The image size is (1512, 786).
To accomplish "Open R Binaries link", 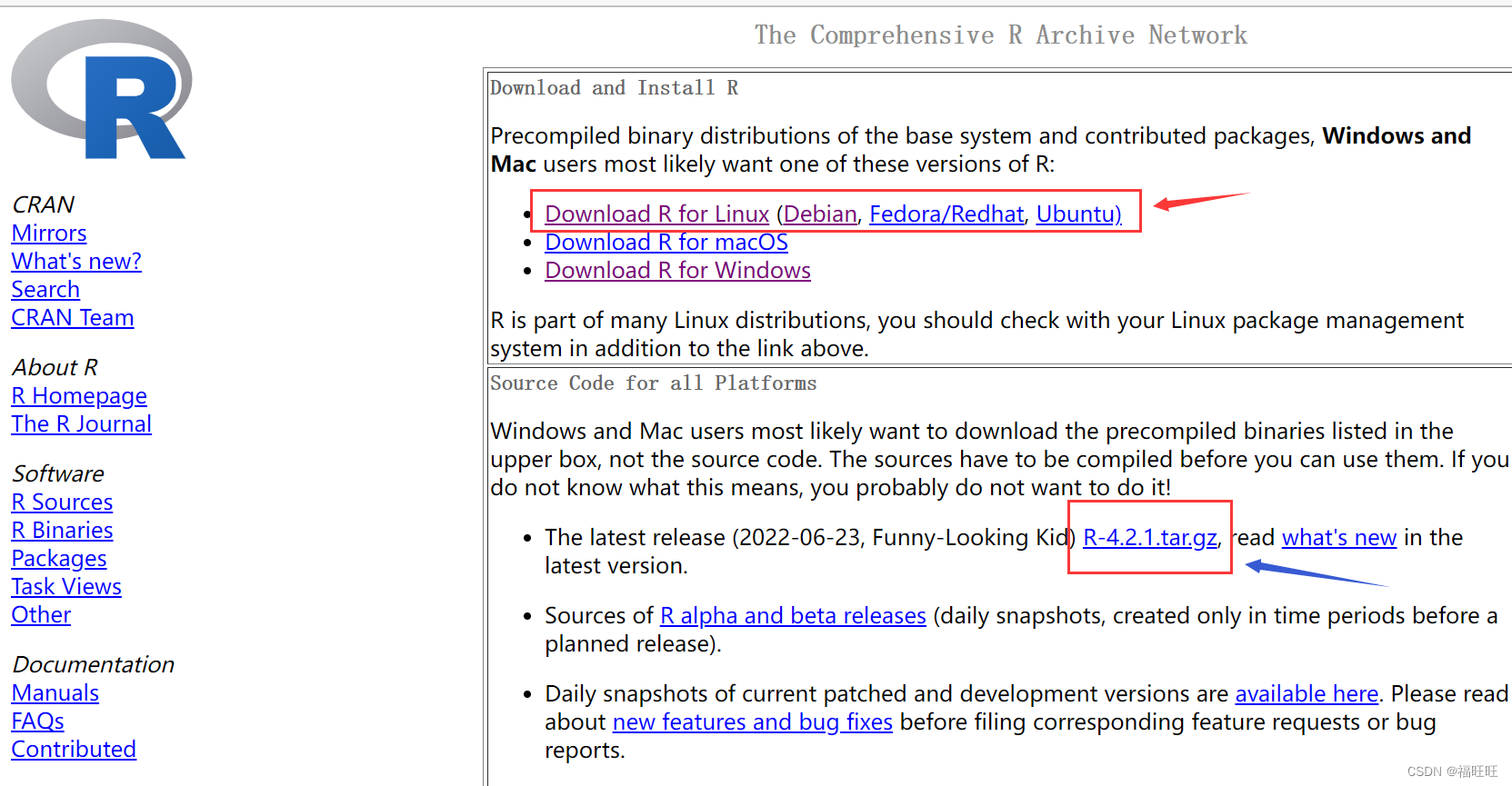I will click(x=62, y=531).
